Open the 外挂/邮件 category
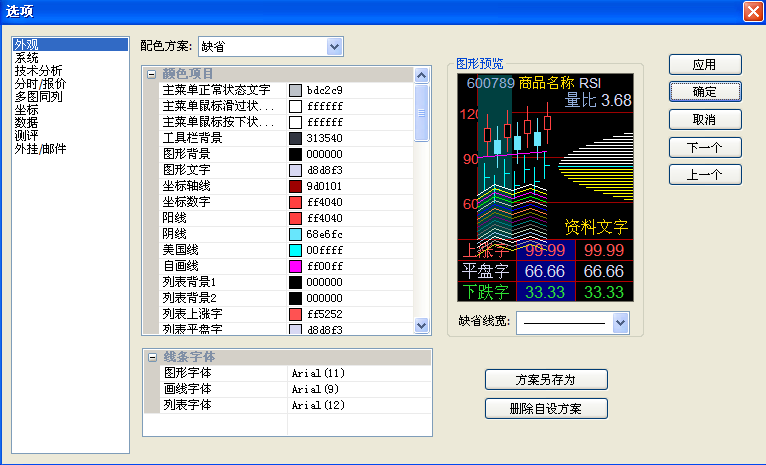 (x=40, y=149)
